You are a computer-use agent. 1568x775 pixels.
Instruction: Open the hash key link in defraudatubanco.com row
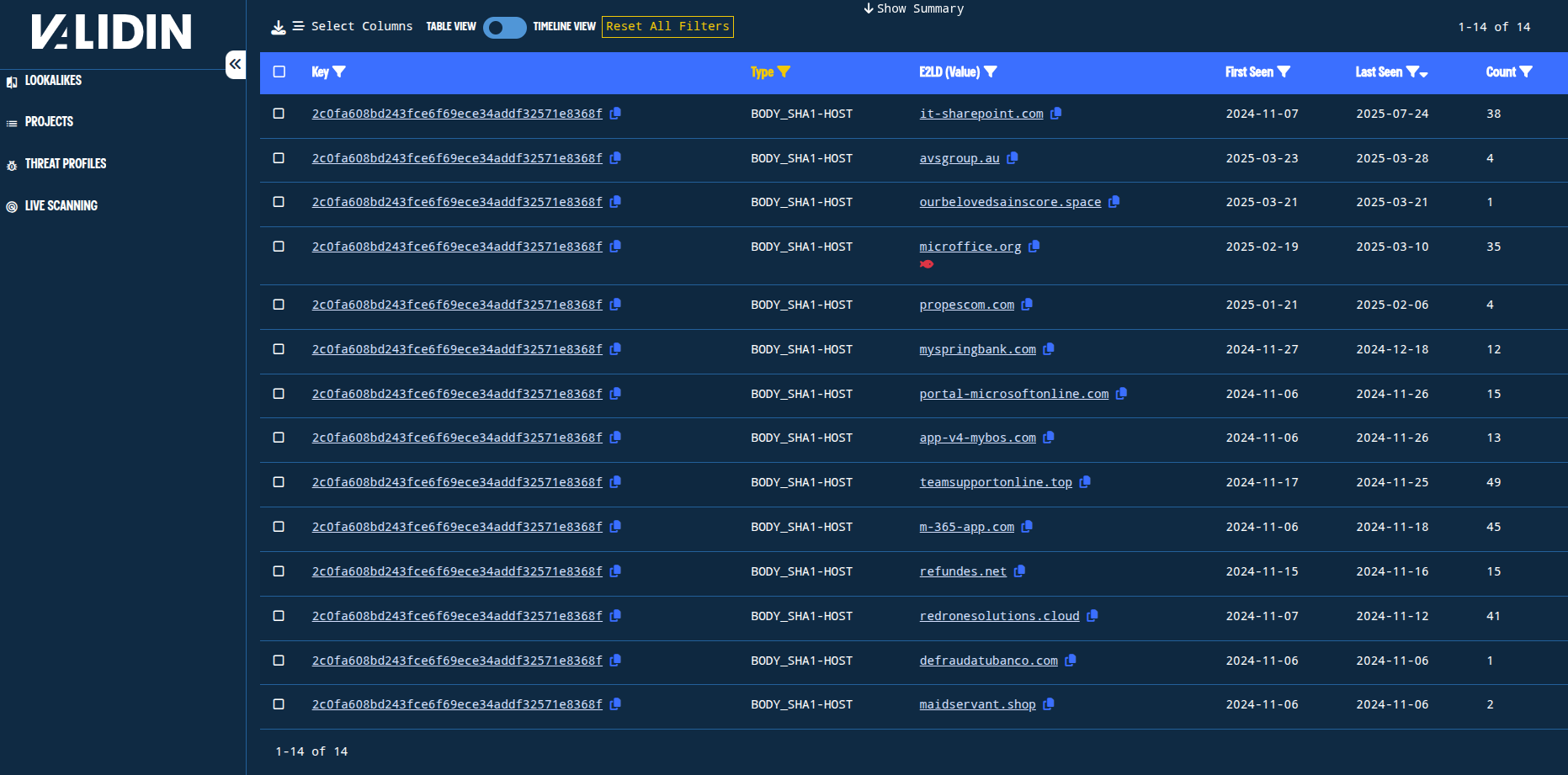coord(457,661)
